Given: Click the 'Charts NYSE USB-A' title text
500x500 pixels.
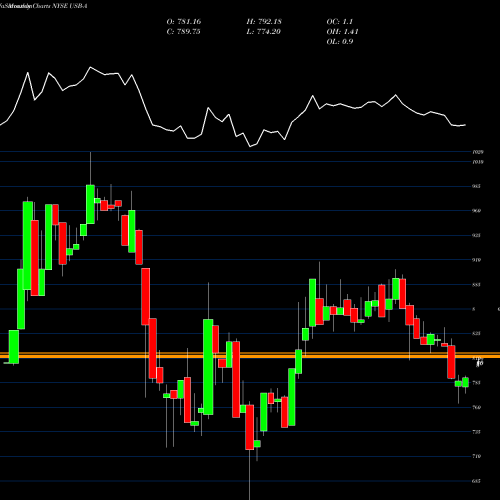Looking at the screenshot, I should pyautogui.click(x=59, y=6).
